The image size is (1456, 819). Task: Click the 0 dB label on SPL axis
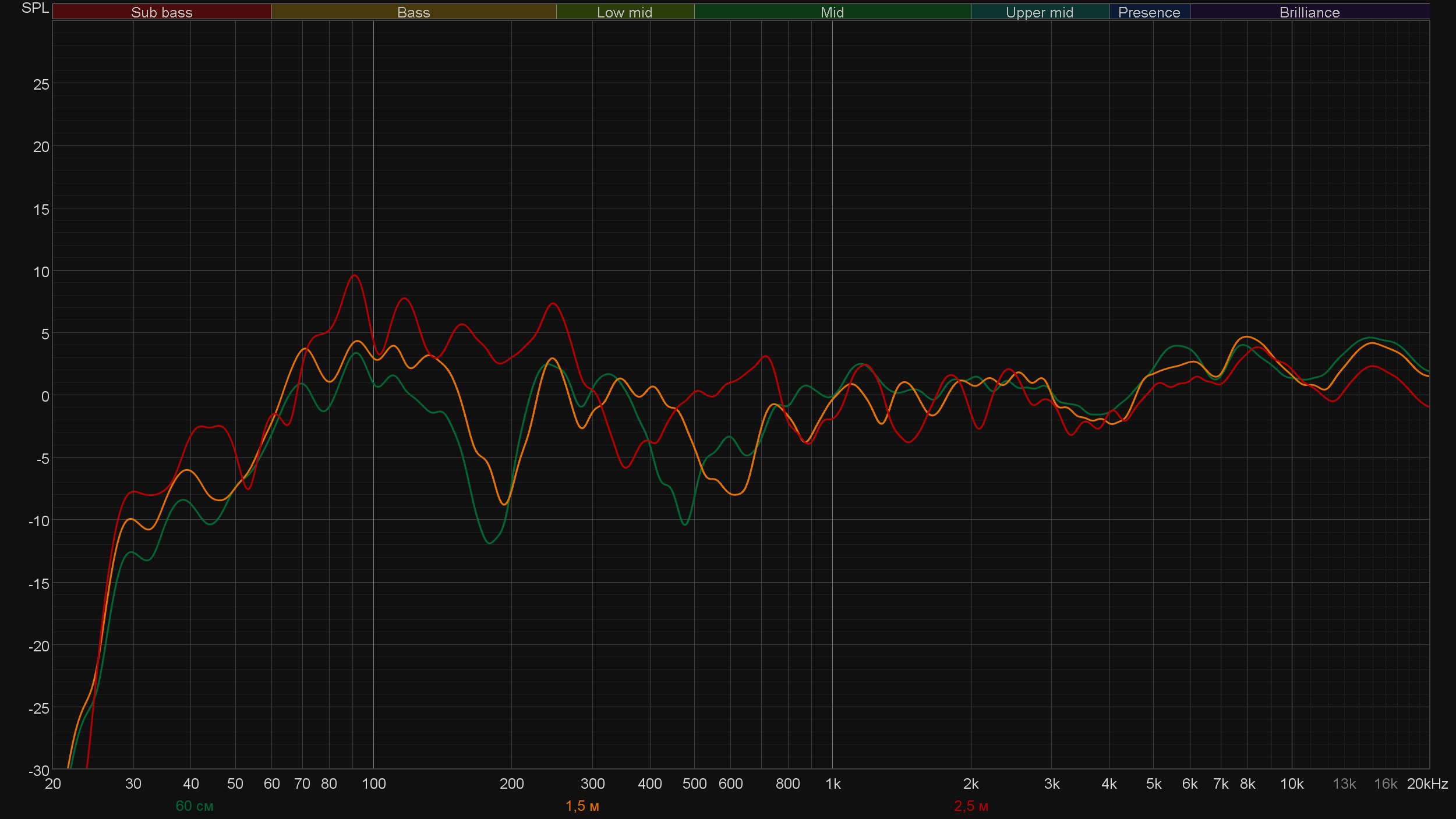(45, 396)
